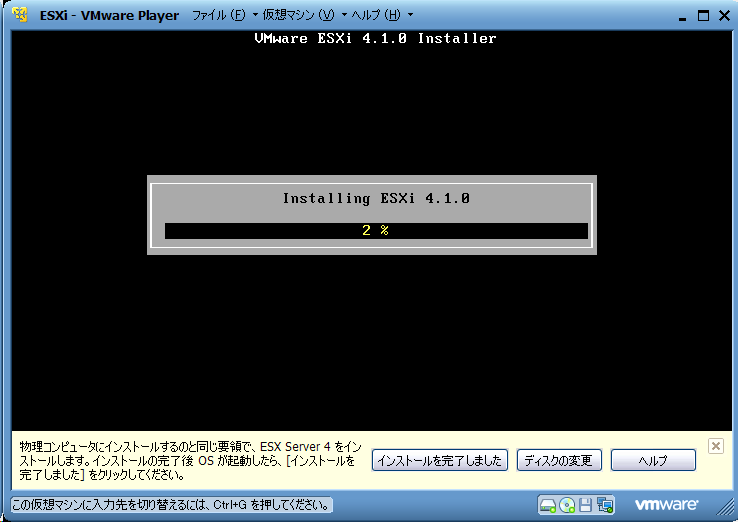Screen dimensions: 738x522
Task: Maximize the VMware Player window
Action: [703, 16]
